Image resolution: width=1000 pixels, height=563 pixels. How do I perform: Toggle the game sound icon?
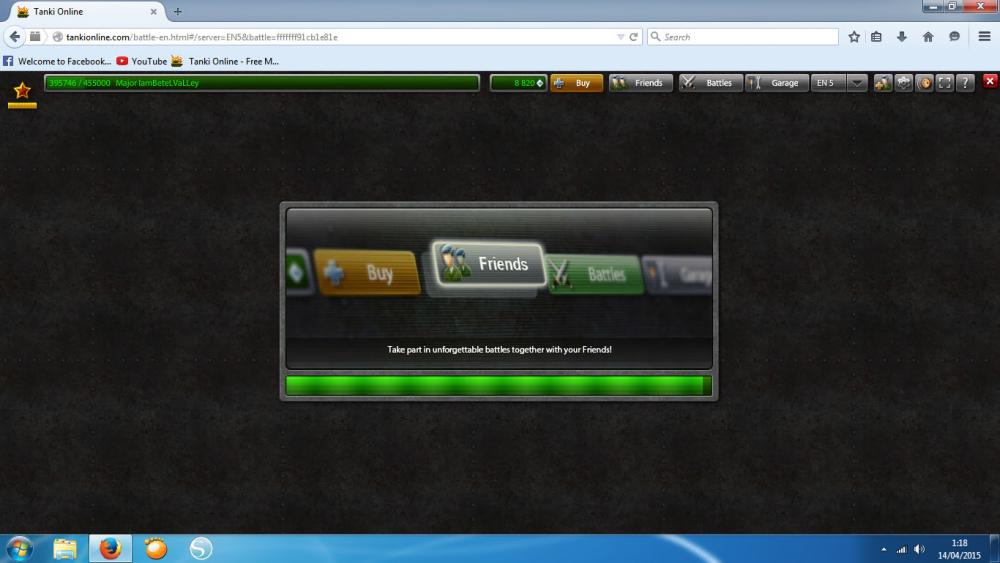pos(925,83)
